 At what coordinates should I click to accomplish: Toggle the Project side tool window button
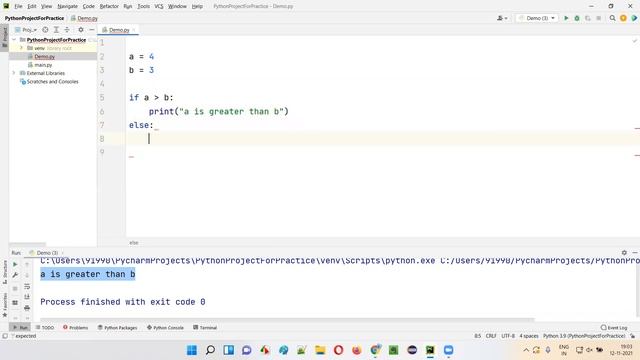[x=4, y=38]
